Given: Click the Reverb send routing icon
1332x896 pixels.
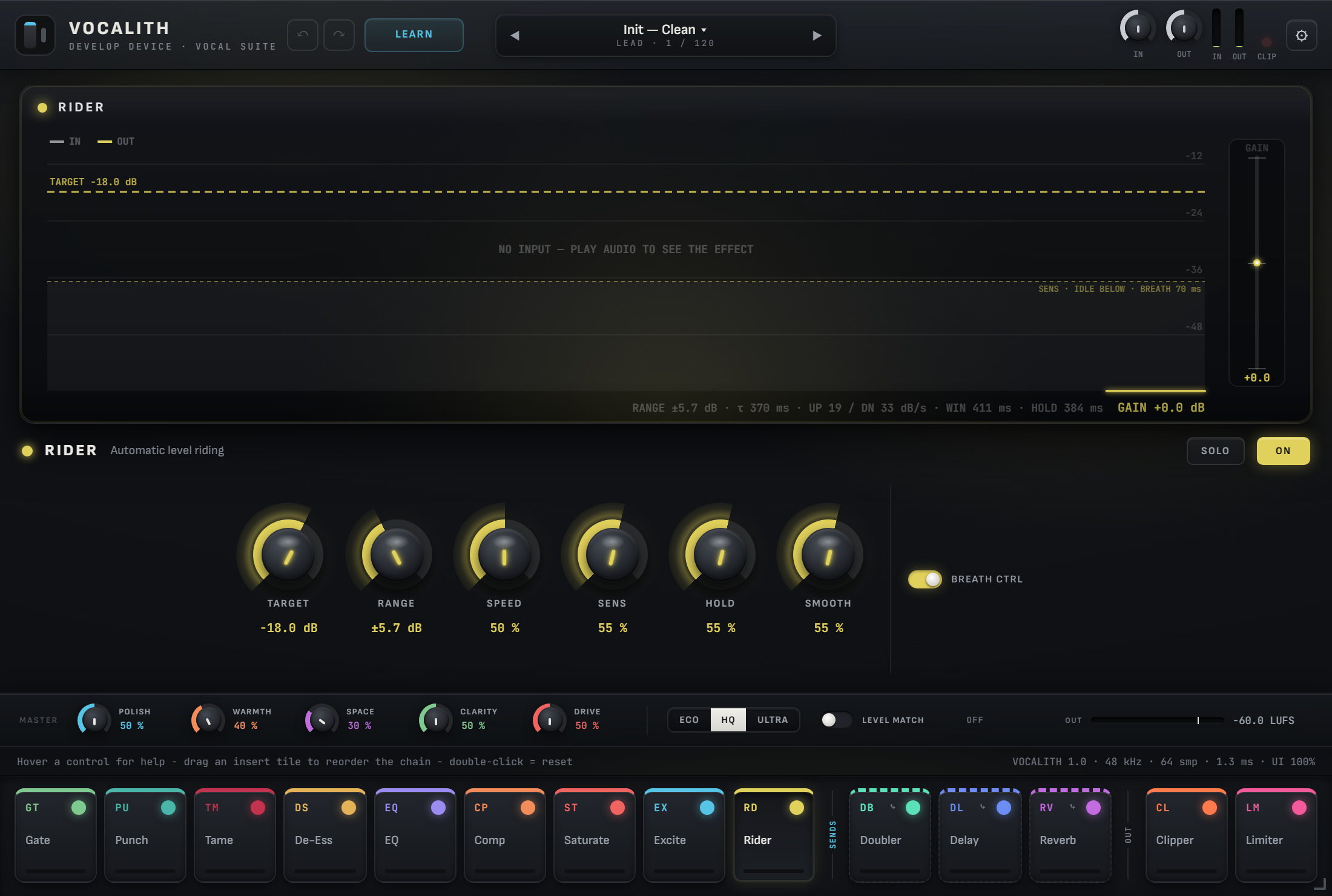Looking at the screenshot, I should pyautogui.click(x=1072, y=806).
